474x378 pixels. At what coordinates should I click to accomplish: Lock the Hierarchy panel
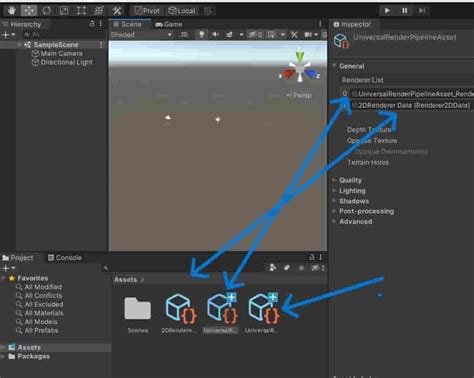(92, 24)
